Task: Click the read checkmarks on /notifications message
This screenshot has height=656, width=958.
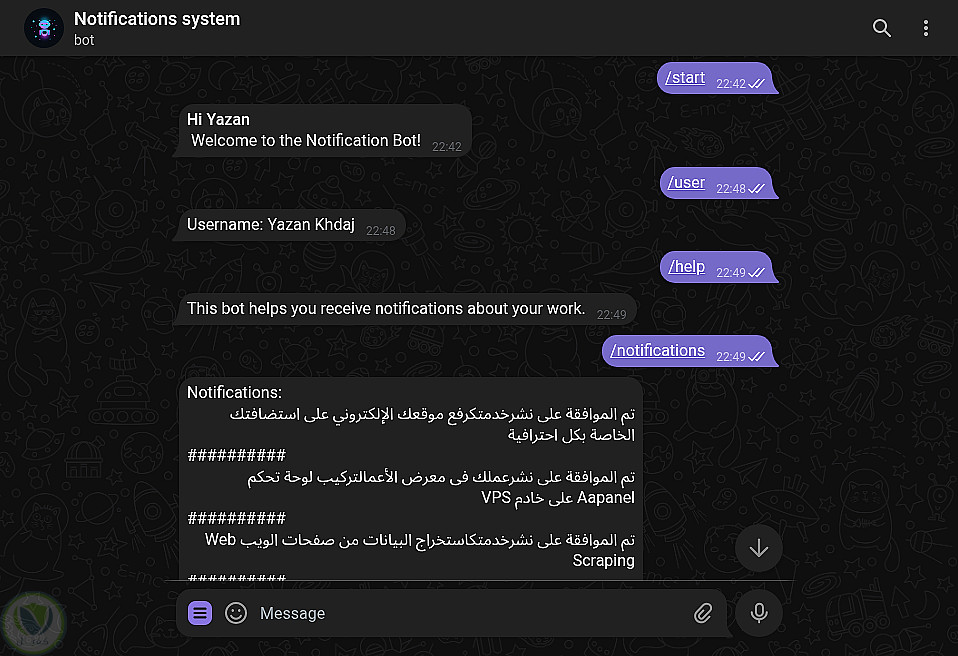Action: coord(757,357)
